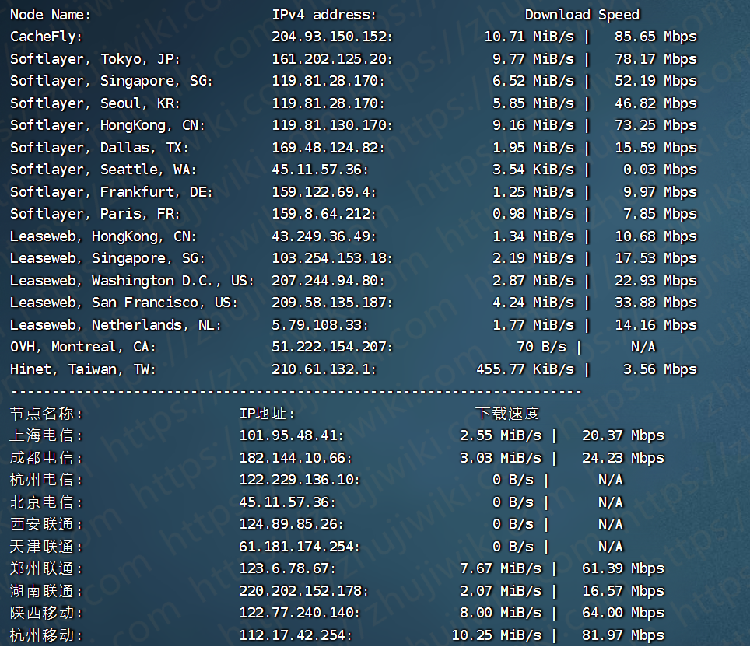Click the 20.37 Mbps speed value

pyautogui.click(x=623, y=436)
